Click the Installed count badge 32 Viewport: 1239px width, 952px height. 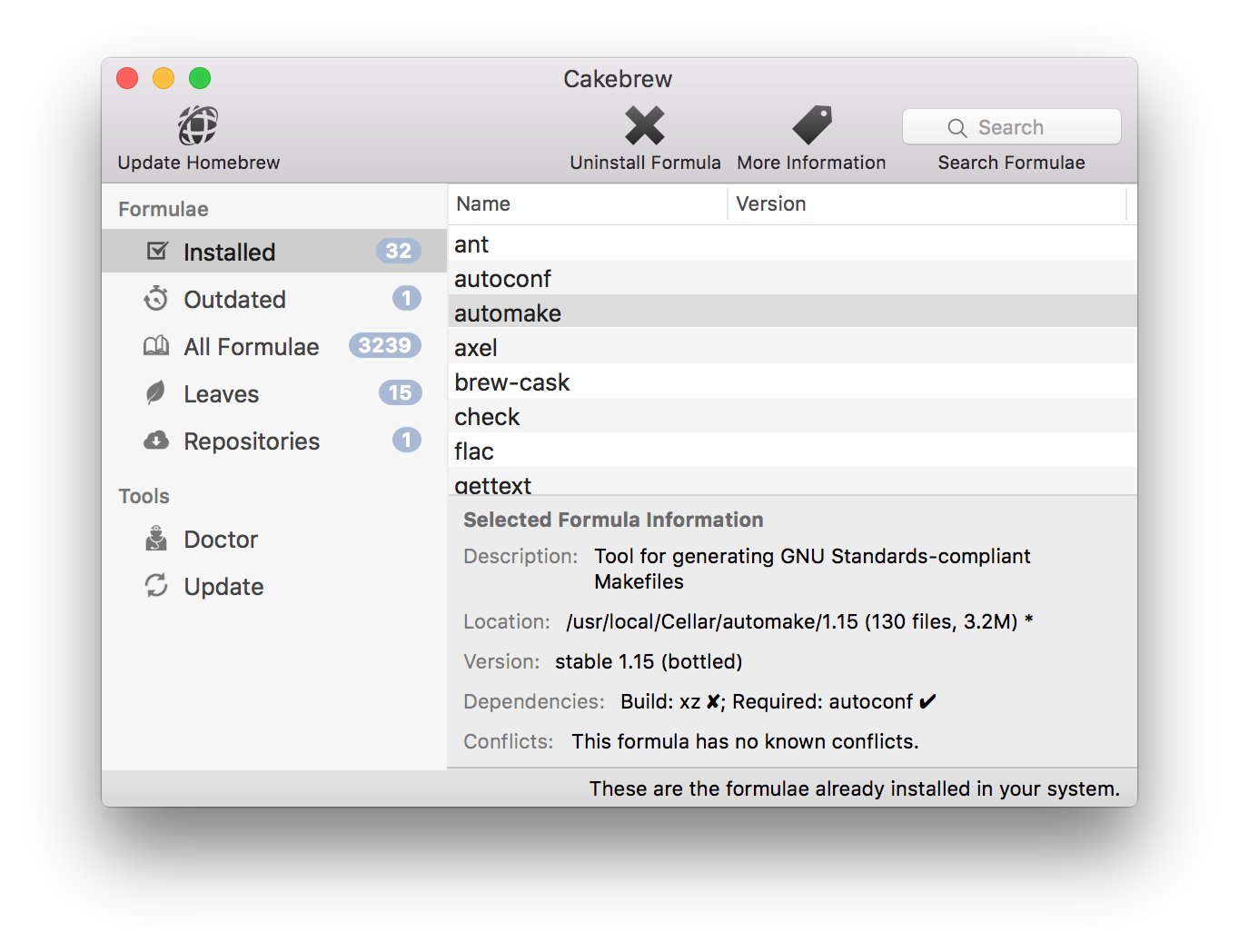[x=399, y=251]
